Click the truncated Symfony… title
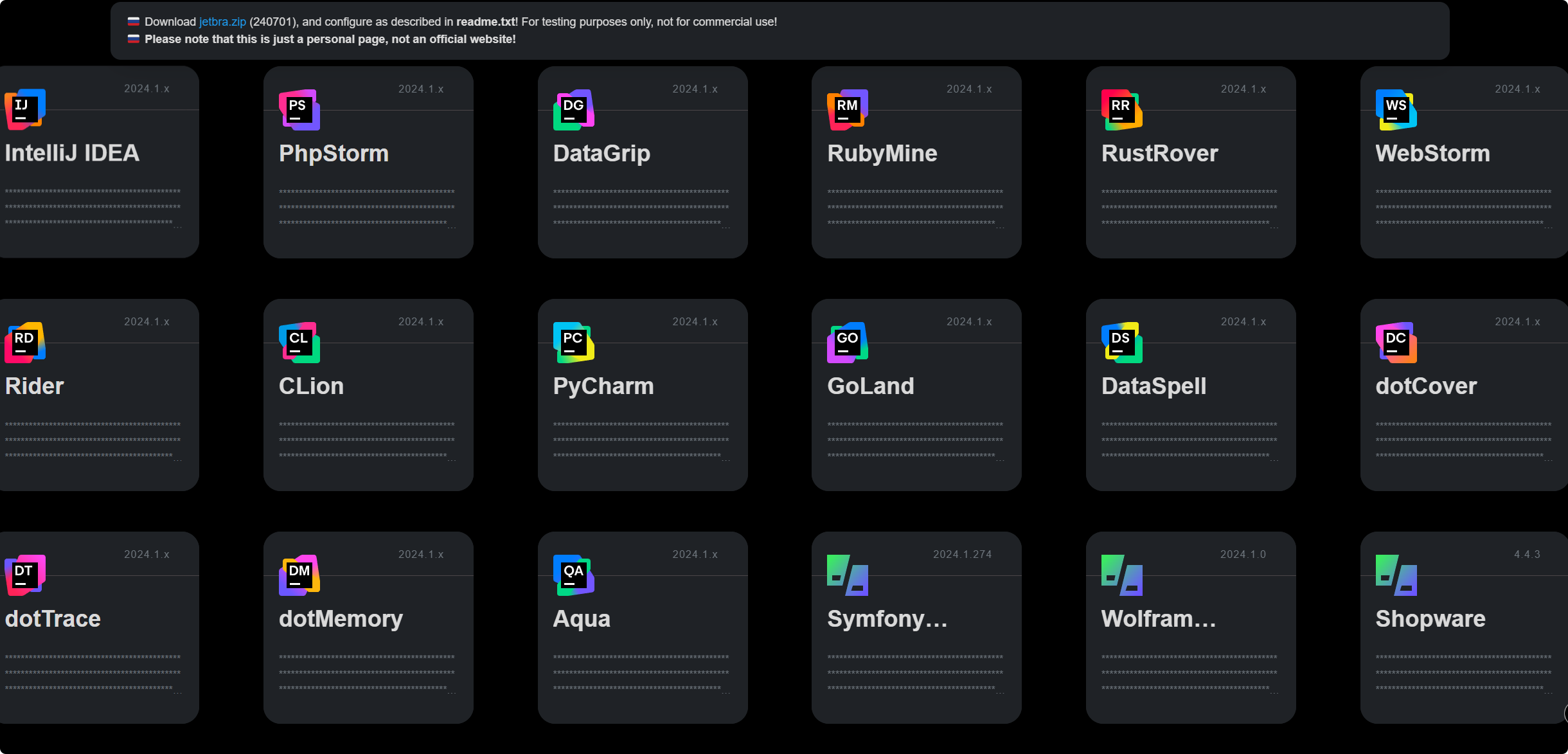The width and height of the screenshot is (1568, 754). pos(887,619)
